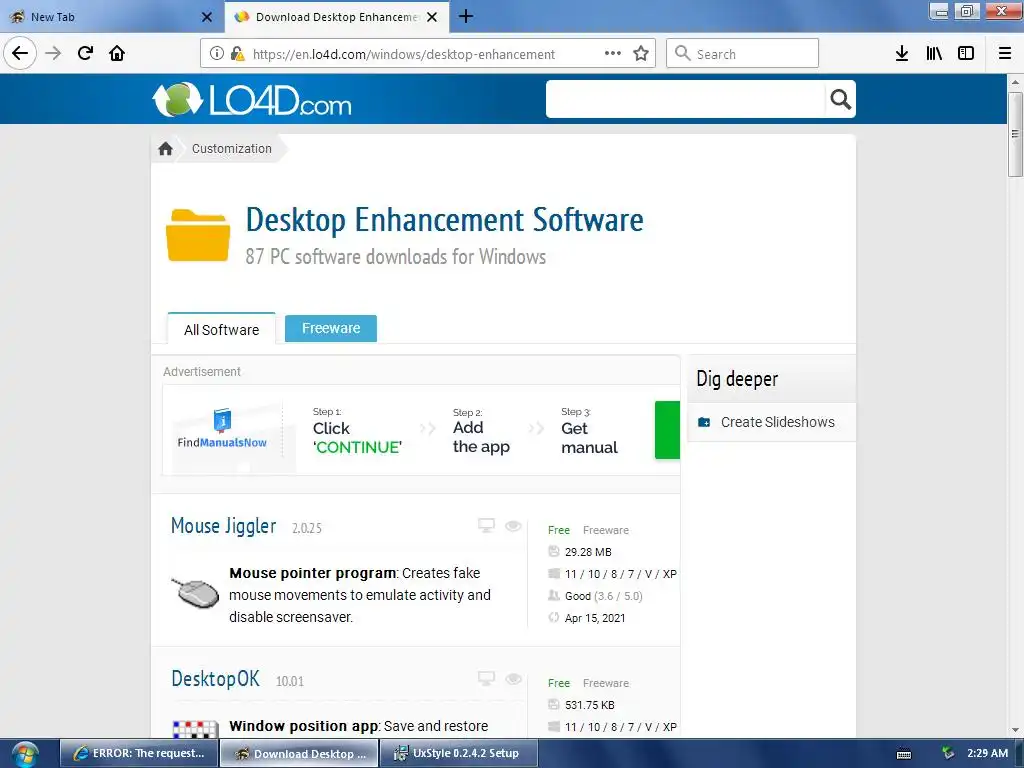Click the 2:29 AM taskbar clock
Viewport: 1024px width, 768px height.
coord(987,753)
